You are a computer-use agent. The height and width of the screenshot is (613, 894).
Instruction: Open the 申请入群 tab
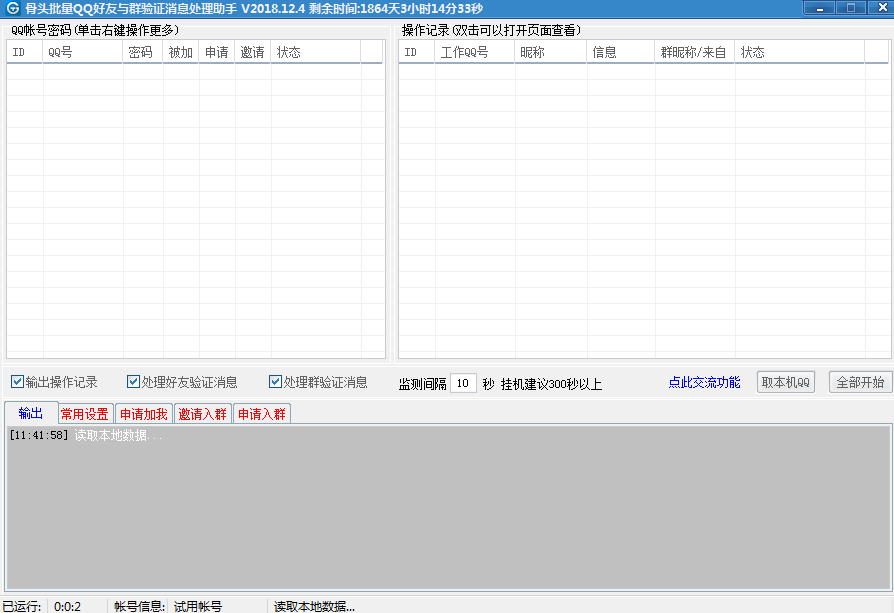(x=262, y=414)
